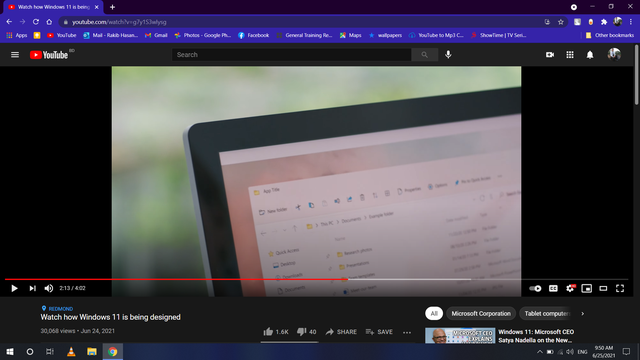The height and width of the screenshot is (360, 640).
Task: Close the Windows 11 video tab
Action: click(97, 7)
